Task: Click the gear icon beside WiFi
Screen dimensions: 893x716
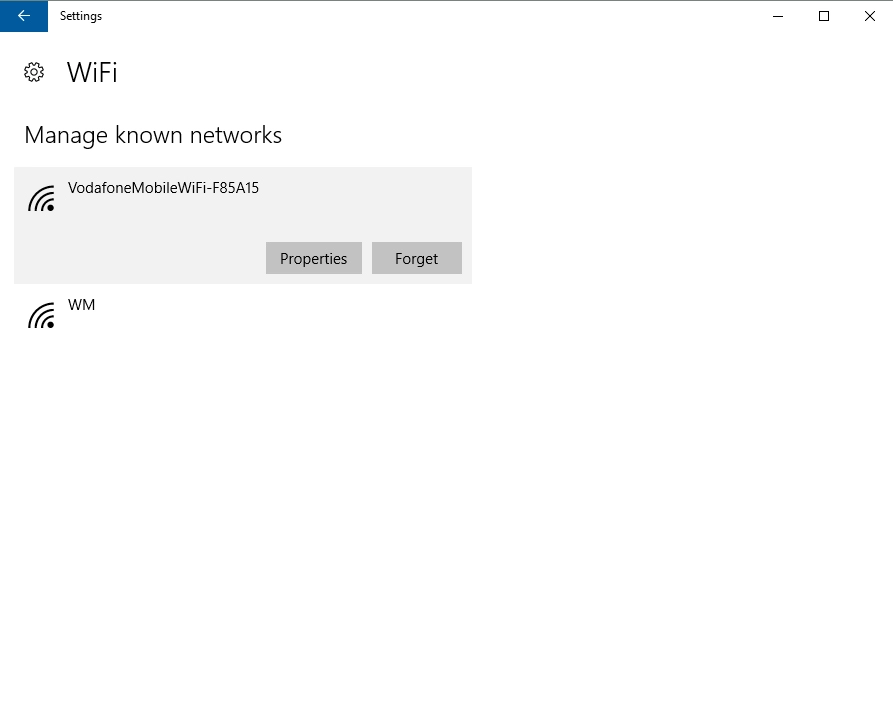Action: [34, 72]
